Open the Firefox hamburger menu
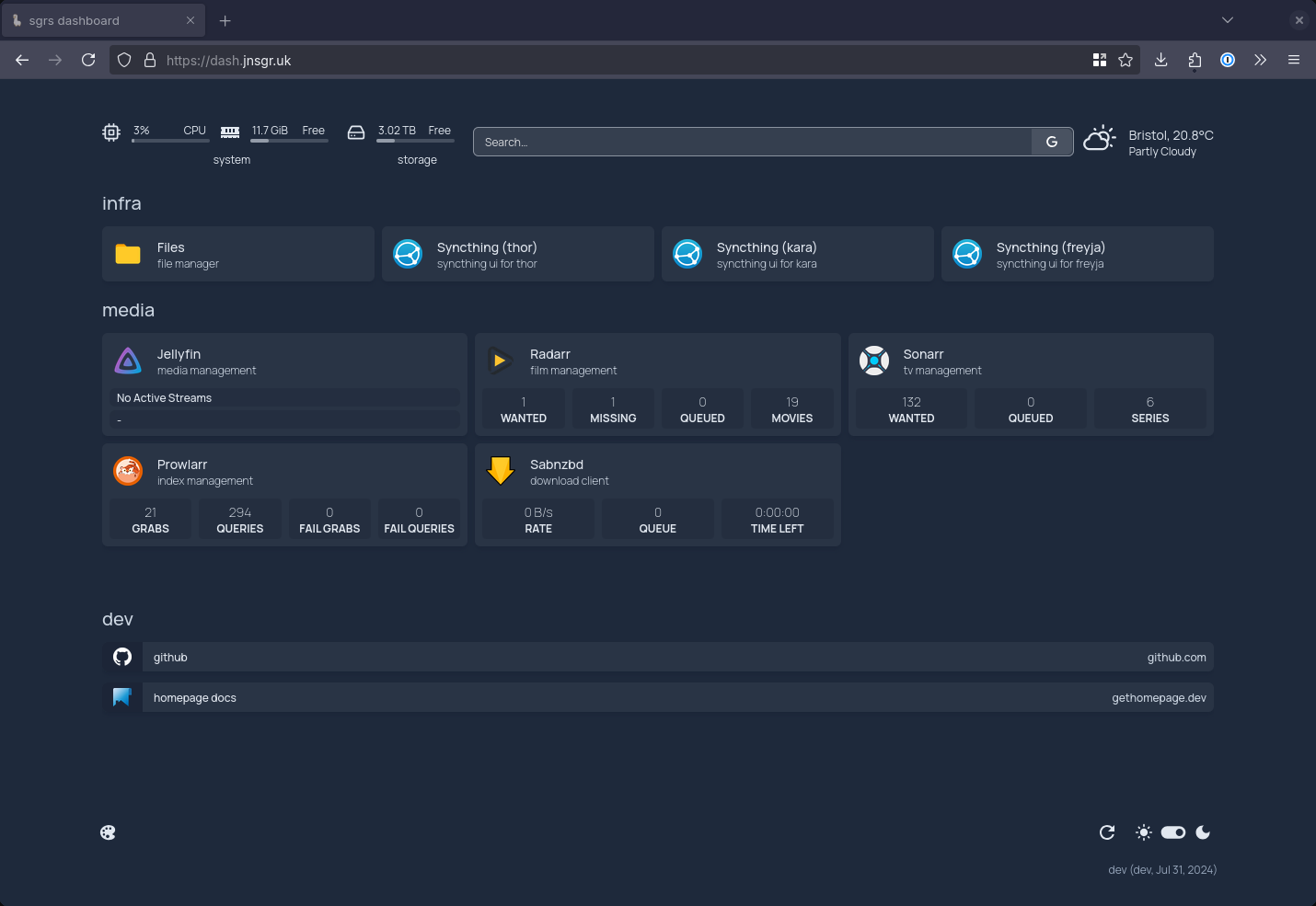 1294,60
